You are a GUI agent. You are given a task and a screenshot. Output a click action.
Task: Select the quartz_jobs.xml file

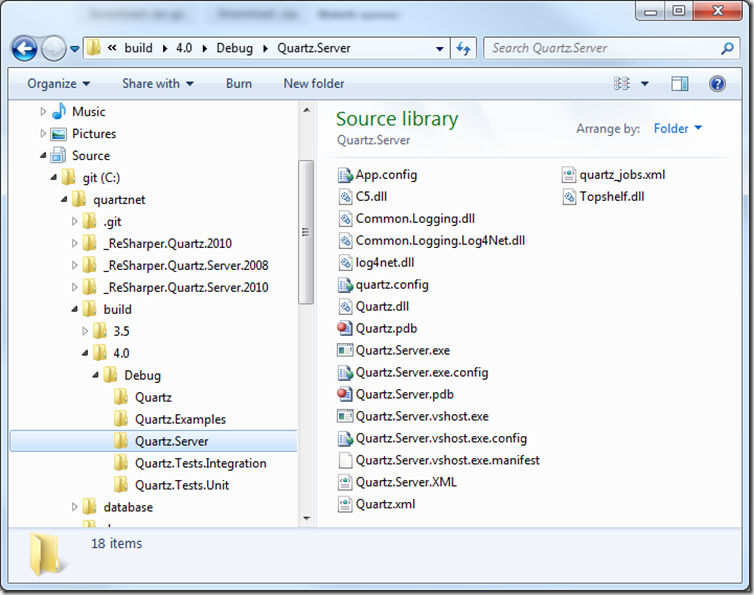pyautogui.click(x=621, y=174)
